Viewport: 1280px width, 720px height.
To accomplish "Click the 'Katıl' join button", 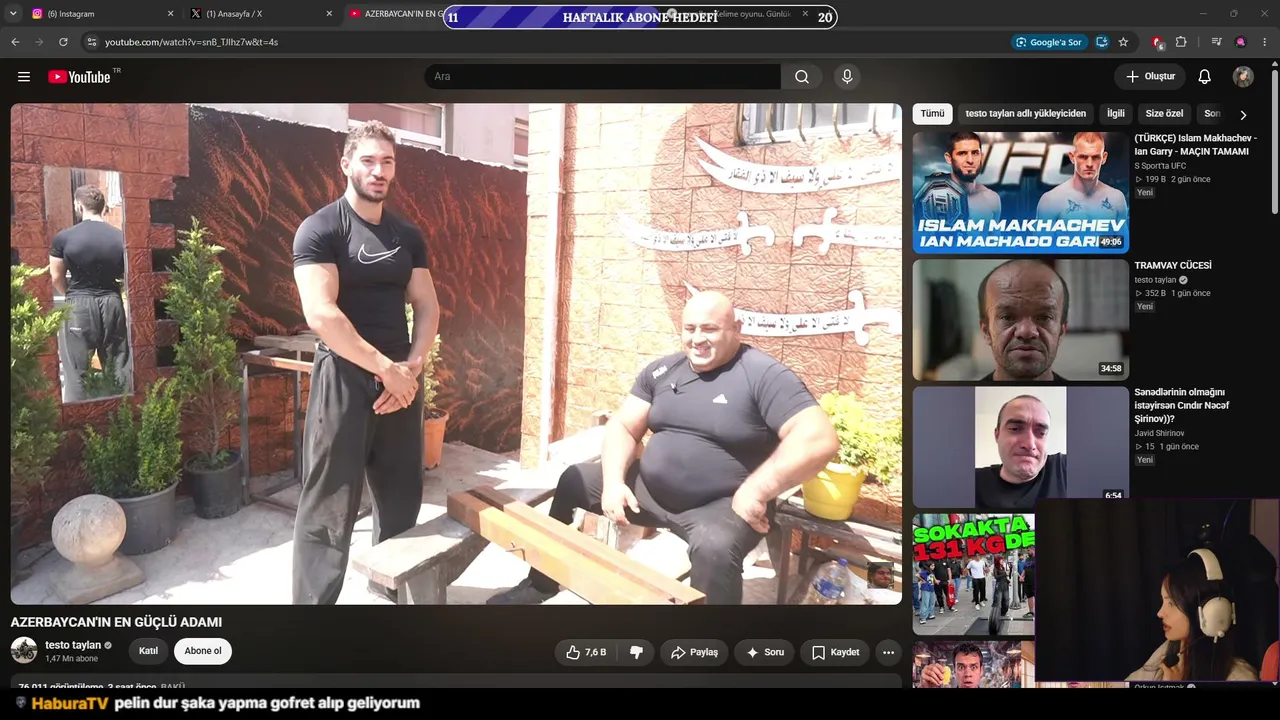I will point(148,651).
